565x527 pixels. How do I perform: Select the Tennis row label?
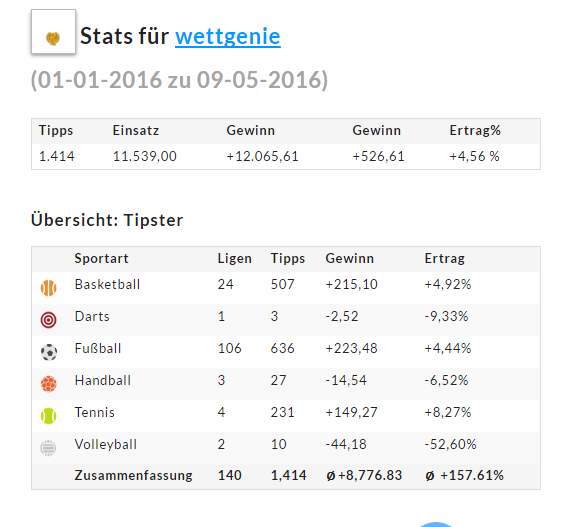94,412
